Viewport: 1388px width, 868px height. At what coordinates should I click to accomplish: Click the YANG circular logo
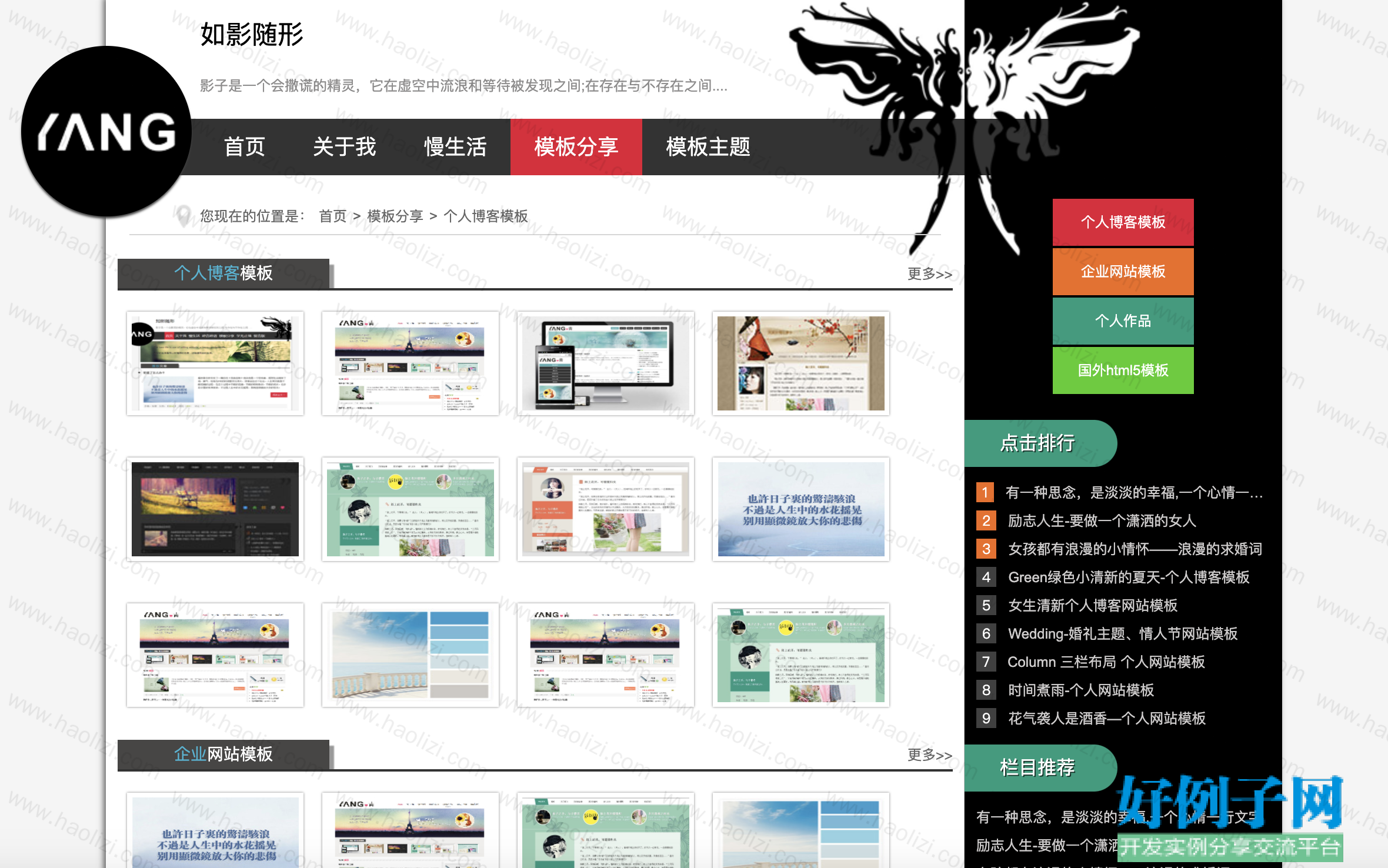(x=106, y=131)
